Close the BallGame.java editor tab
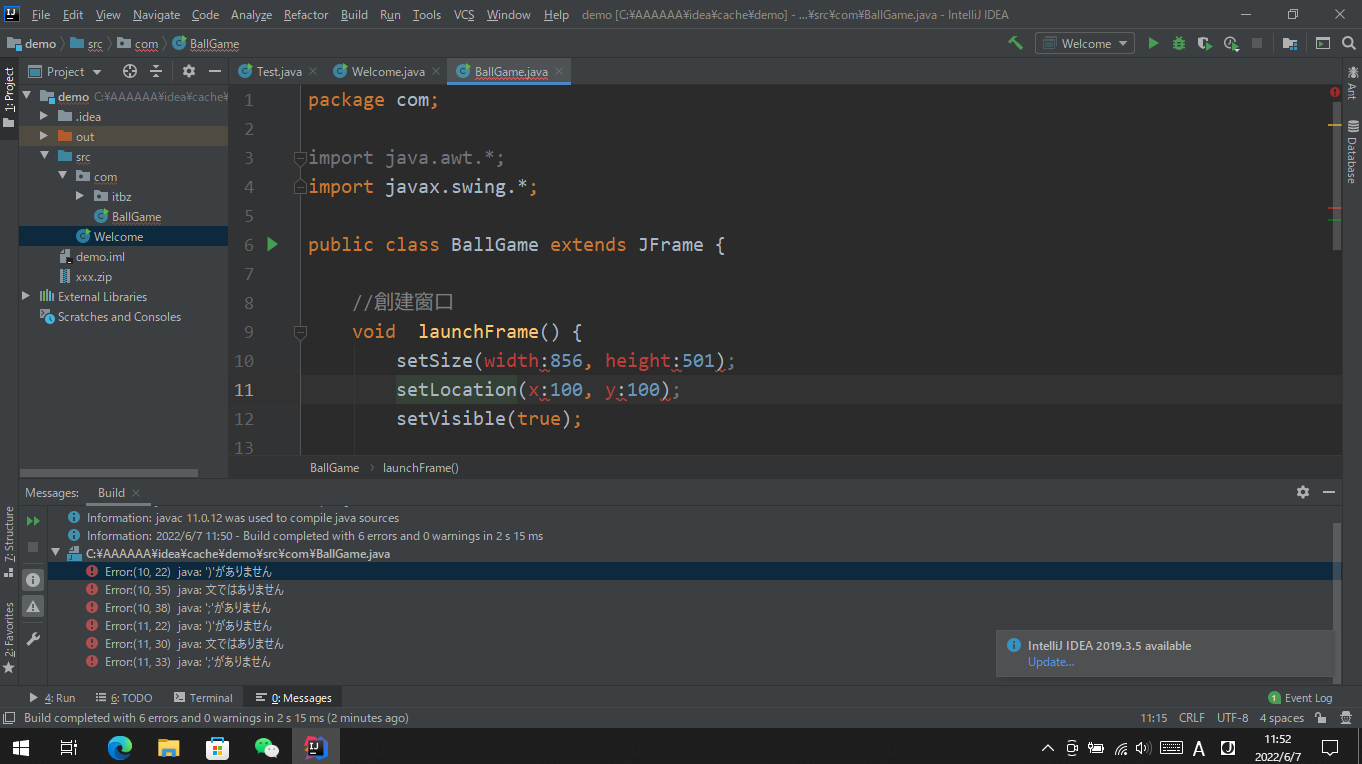 559,71
